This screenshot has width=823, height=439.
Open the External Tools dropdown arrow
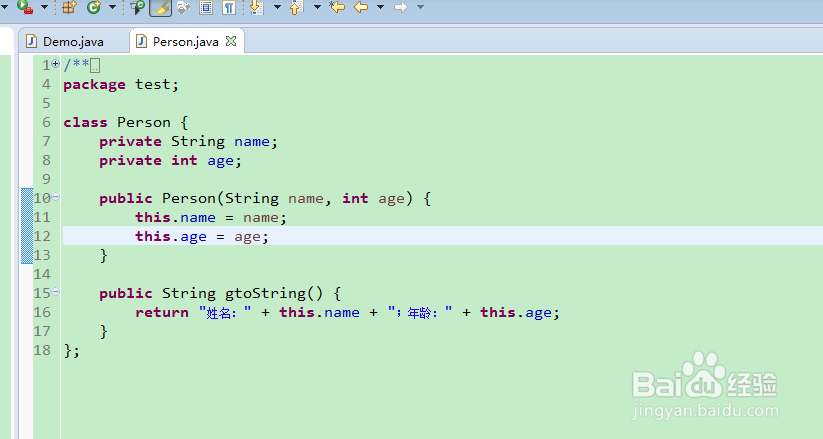(x=45, y=7)
